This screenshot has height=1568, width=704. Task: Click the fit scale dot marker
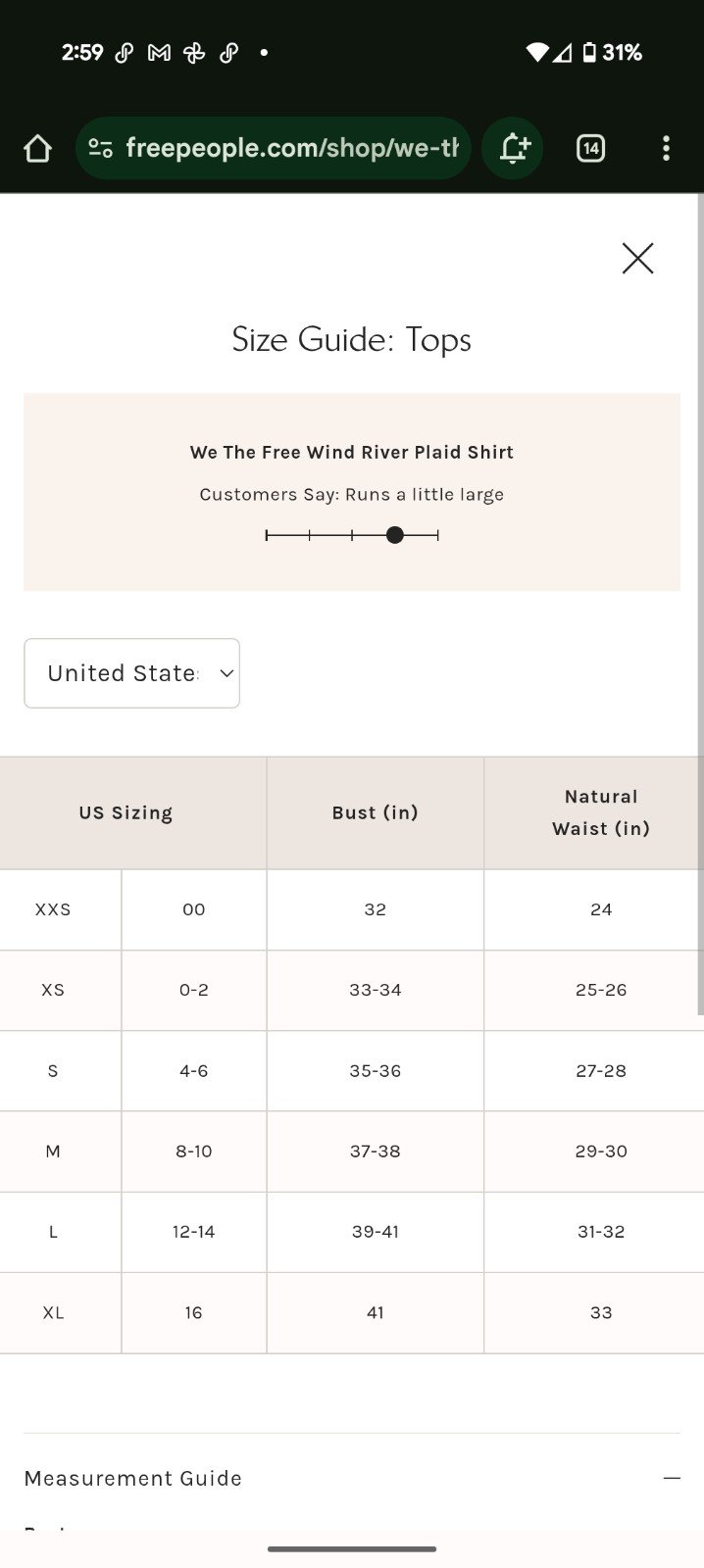394,535
